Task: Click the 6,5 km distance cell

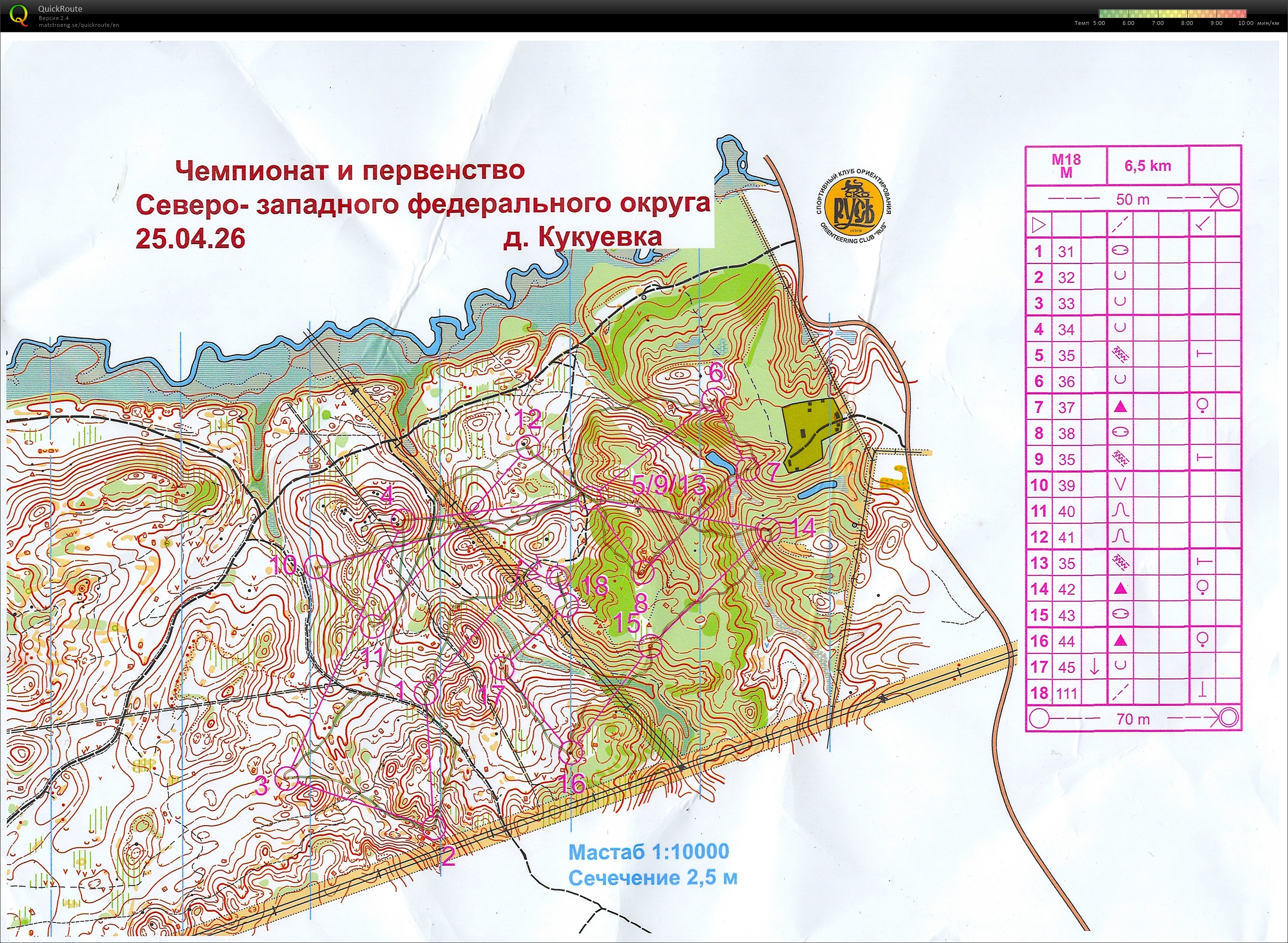Action: 1148,165
